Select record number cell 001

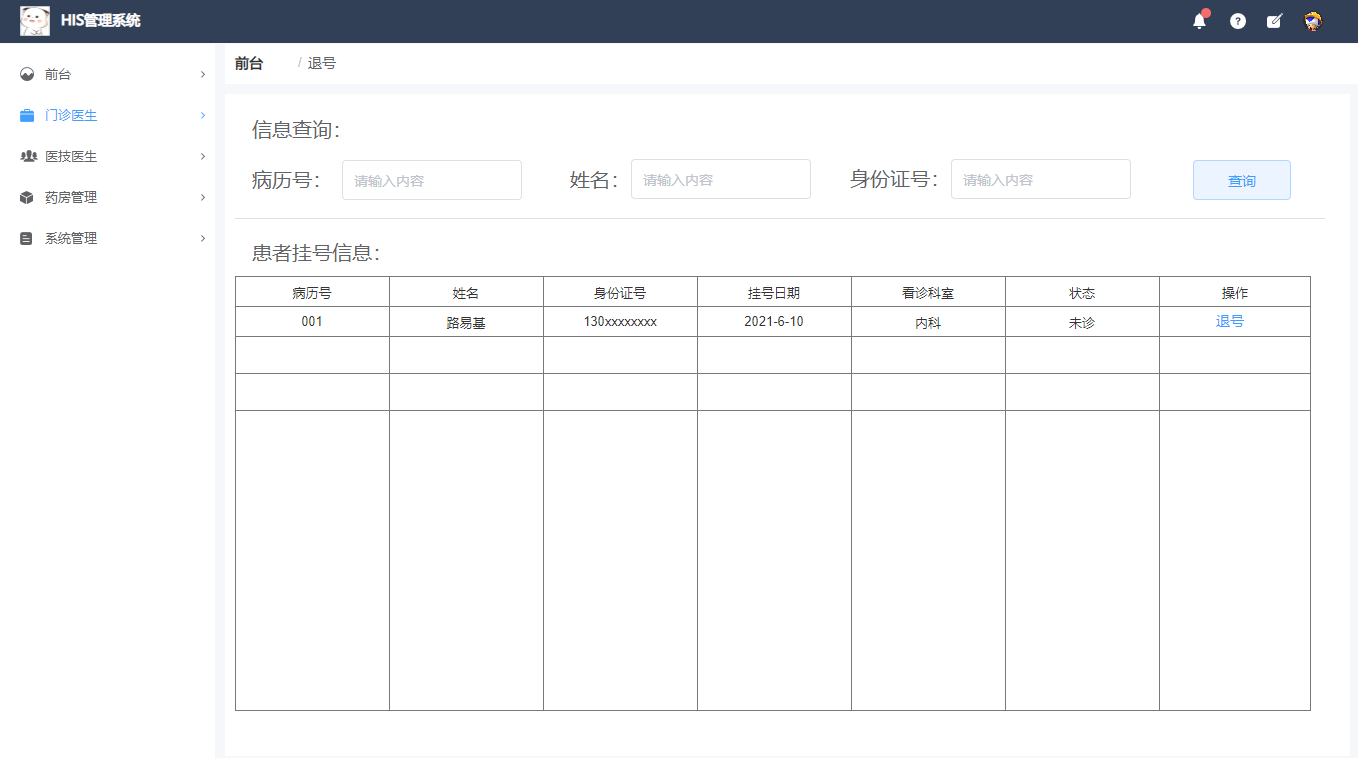(x=312, y=322)
